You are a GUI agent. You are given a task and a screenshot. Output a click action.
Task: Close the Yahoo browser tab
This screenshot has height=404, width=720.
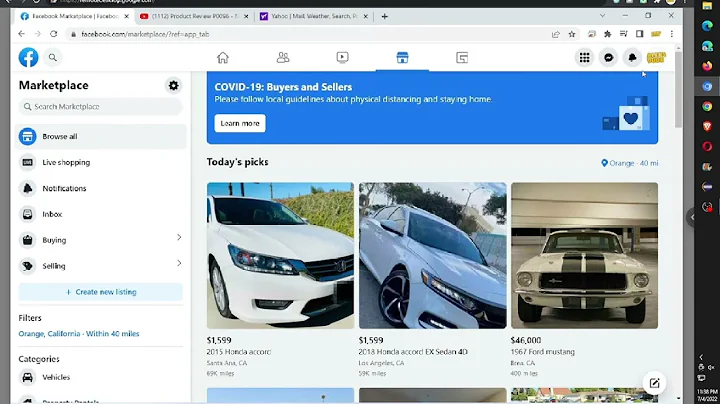pos(366,16)
